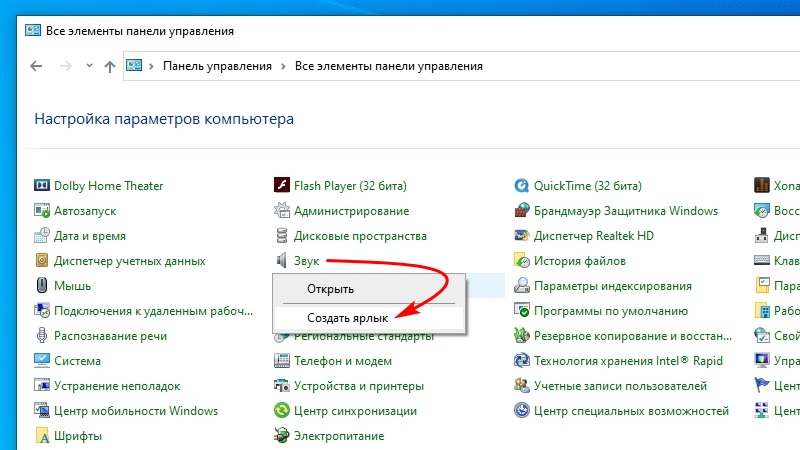
Task: Click the Шрифты font icon
Action: point(42,435)
